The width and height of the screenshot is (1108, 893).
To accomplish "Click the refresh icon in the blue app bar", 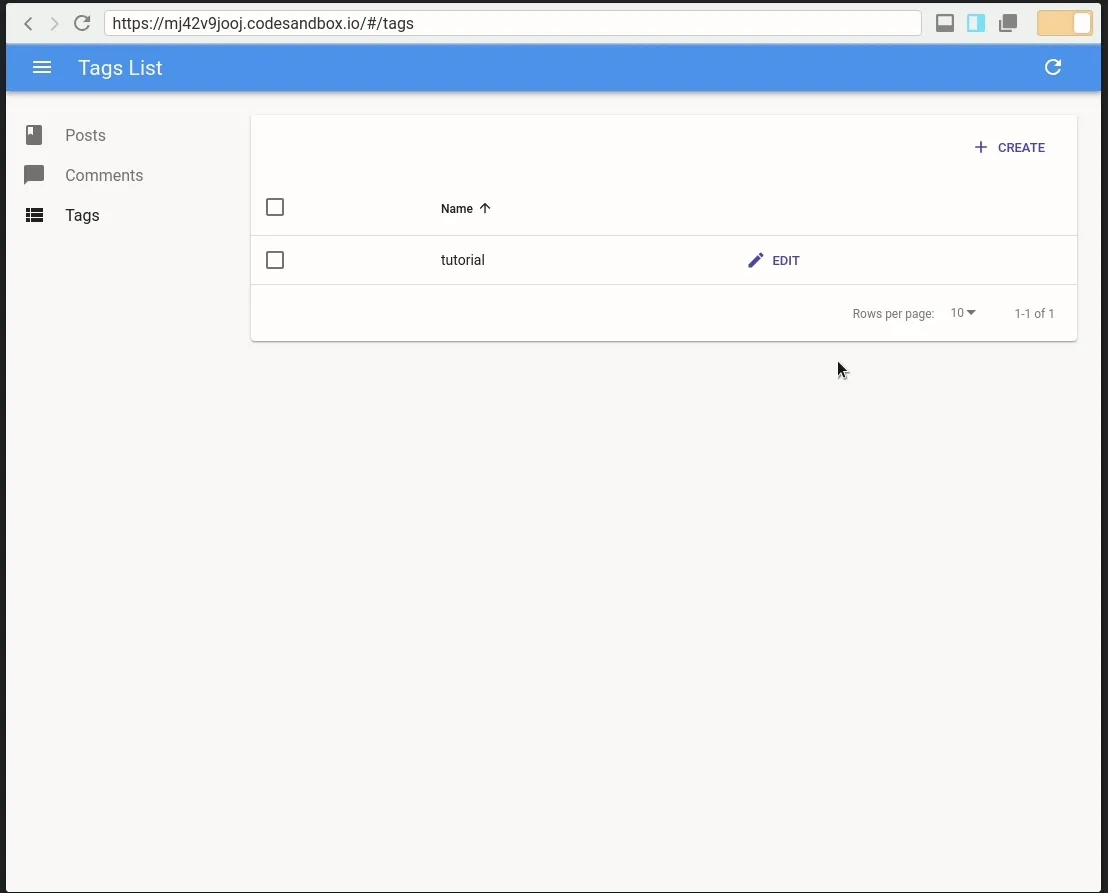I will pos(1053,67).
